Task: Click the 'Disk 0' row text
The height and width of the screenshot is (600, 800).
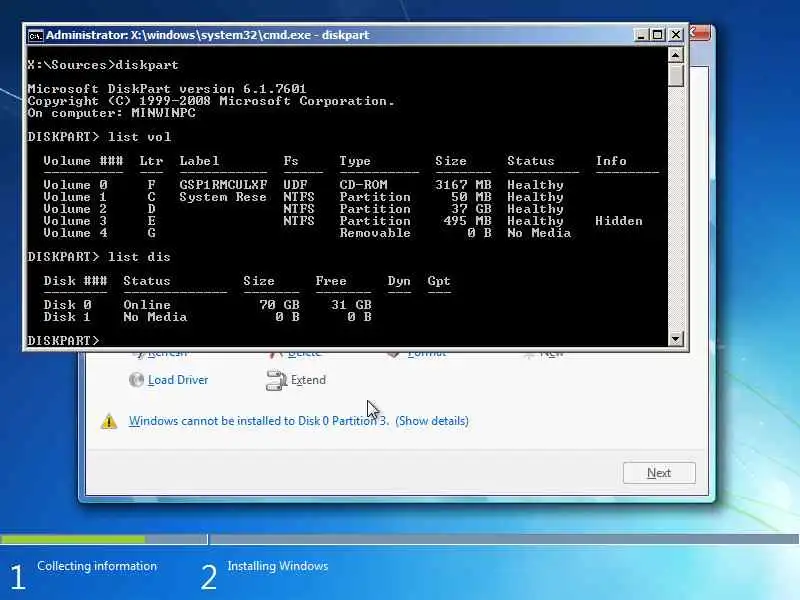Action: (x=67, y=305)
